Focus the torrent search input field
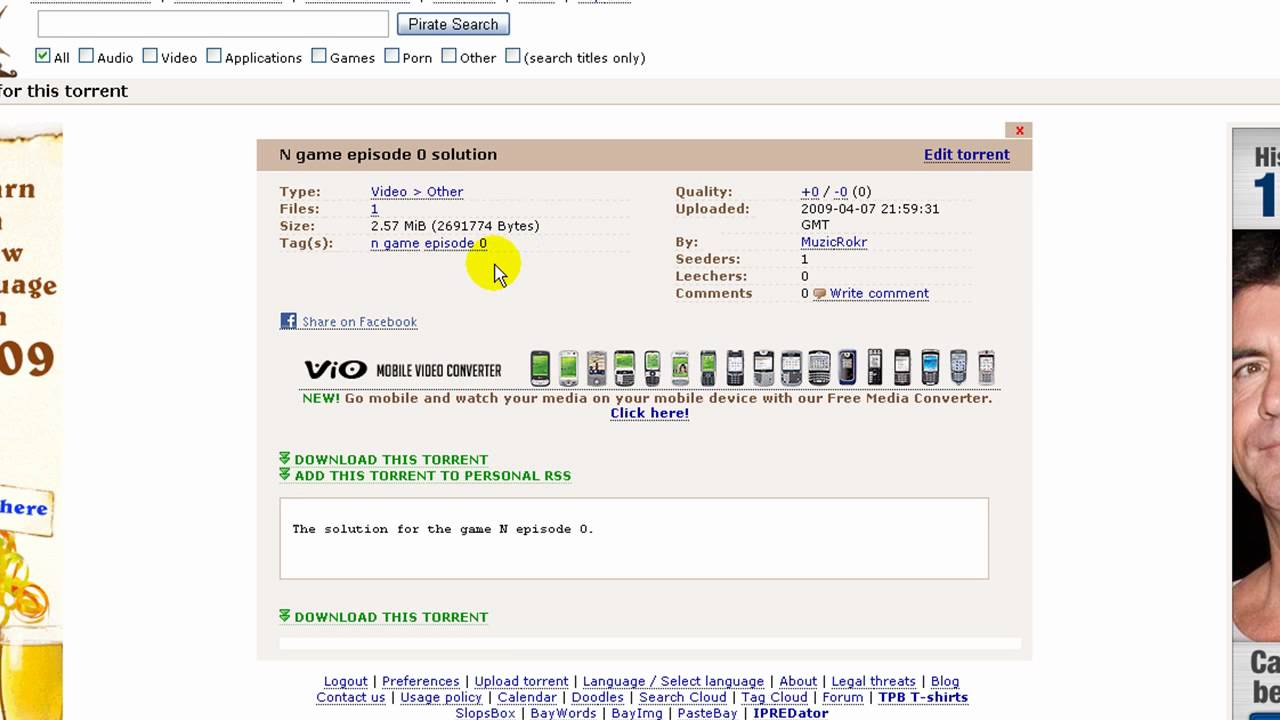The image size is (1280, 720). (213, 24)
